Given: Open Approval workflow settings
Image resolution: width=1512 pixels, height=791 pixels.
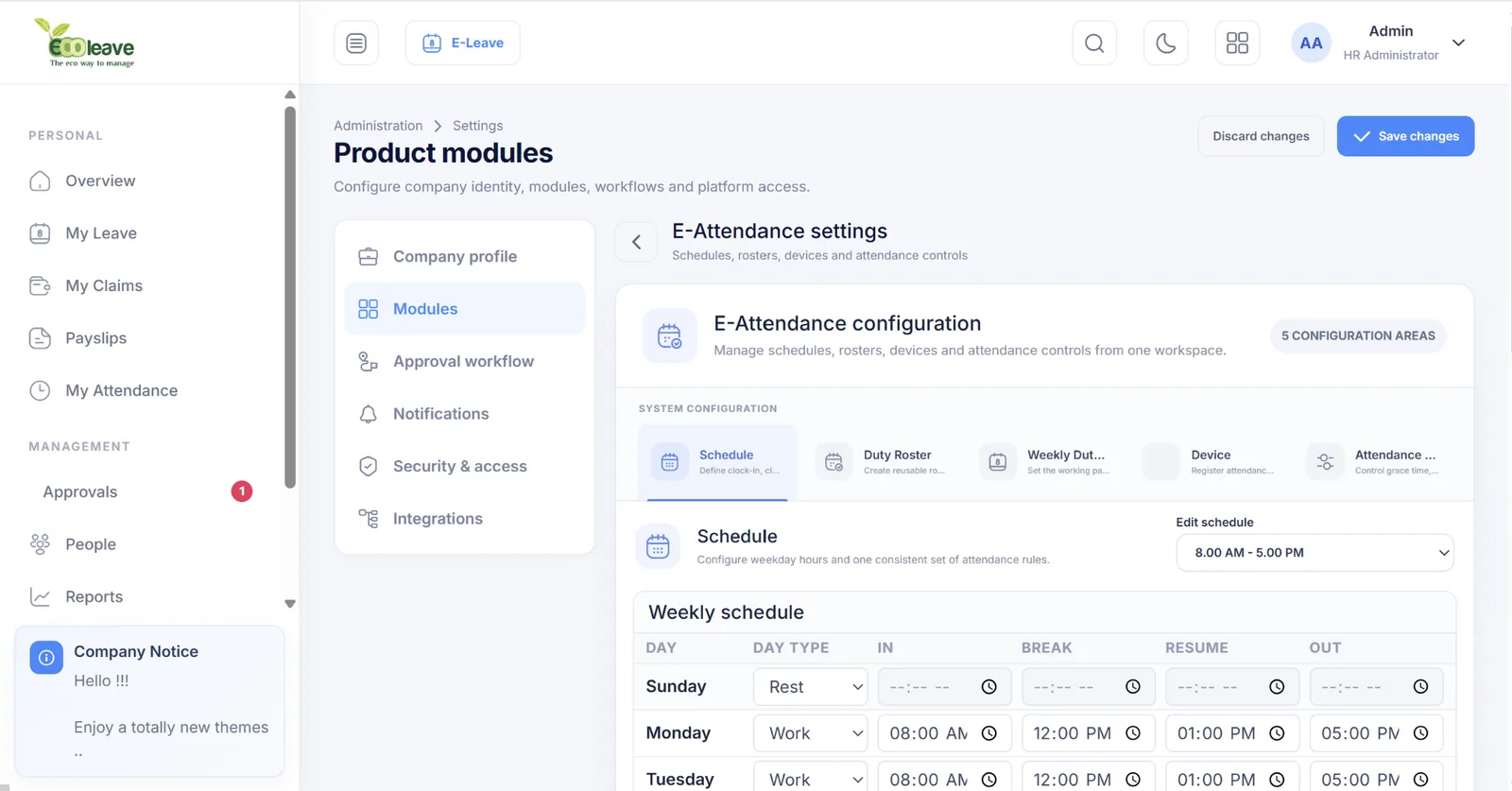Looking at the screenshot, I should coord(465,361).
